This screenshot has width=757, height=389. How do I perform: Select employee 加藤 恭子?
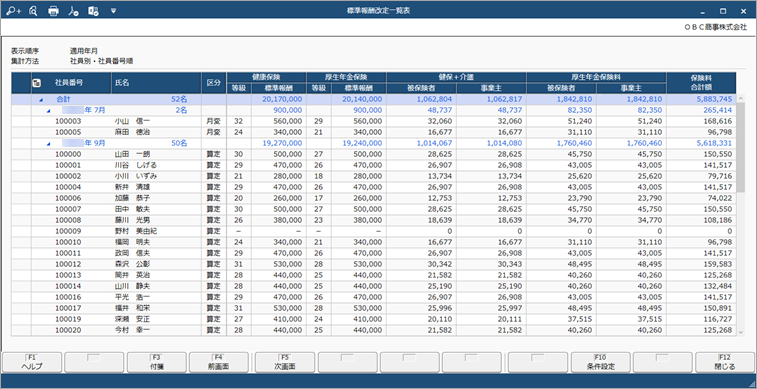132,198
